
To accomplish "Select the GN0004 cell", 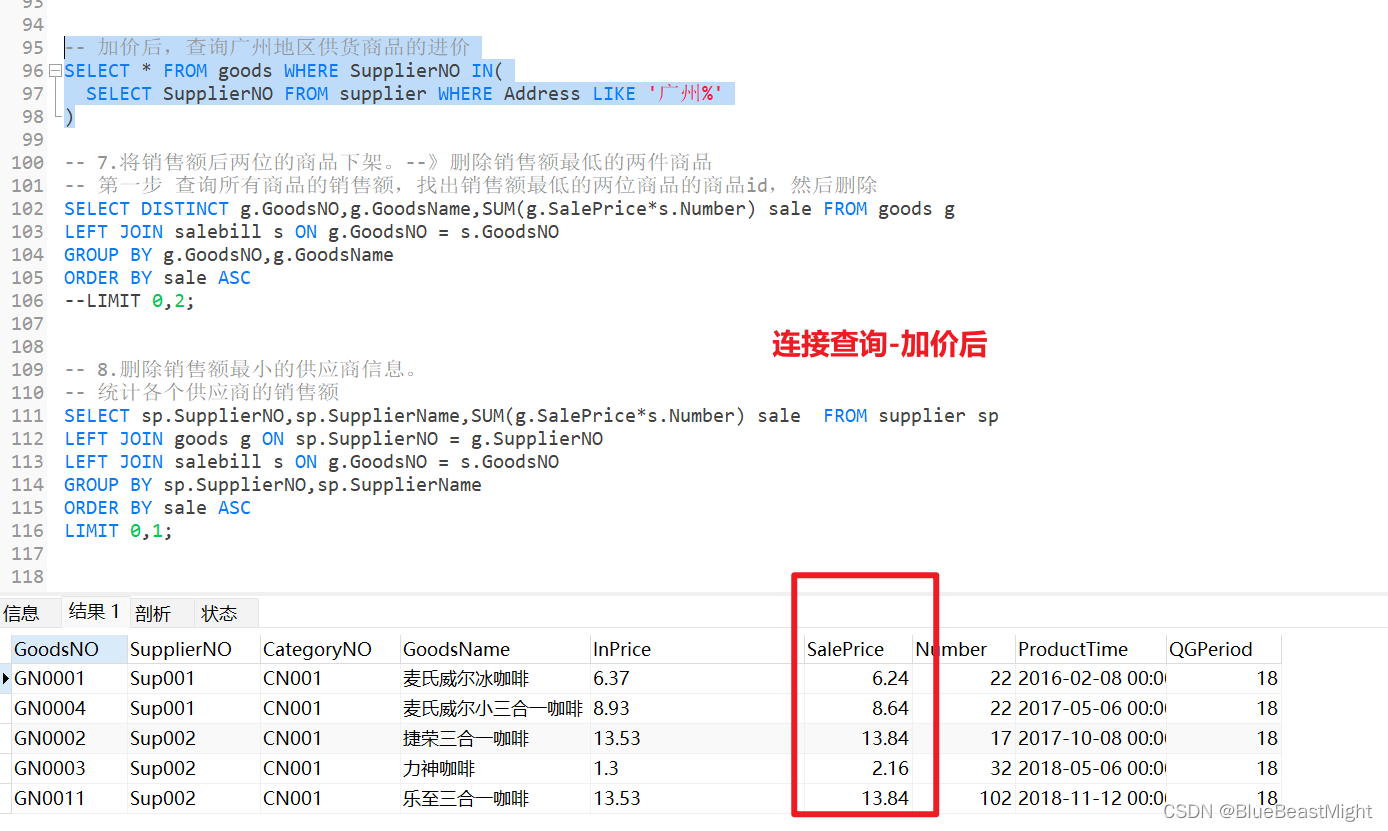I will (69, 709).
